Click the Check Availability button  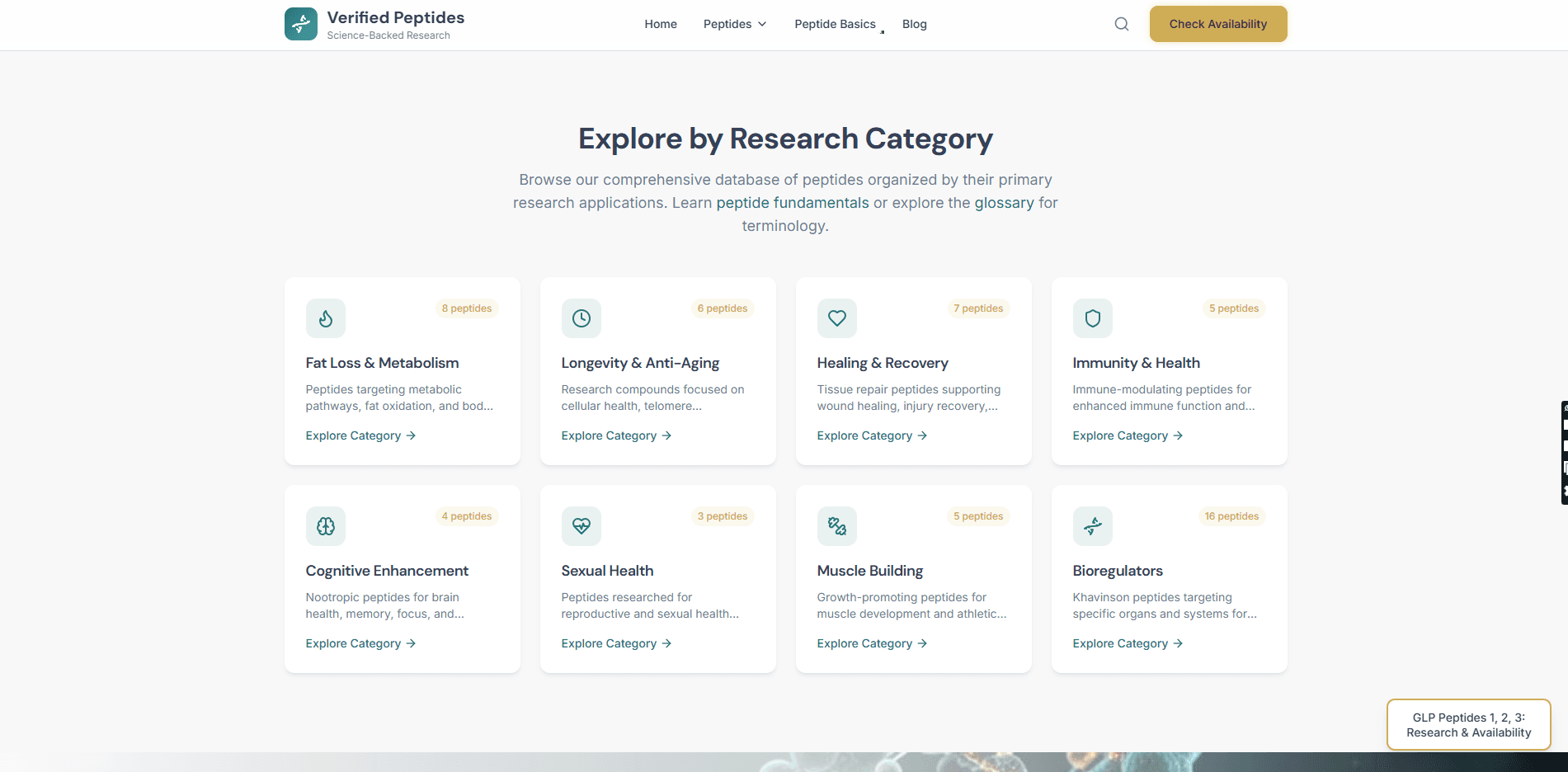point(1218,24)
